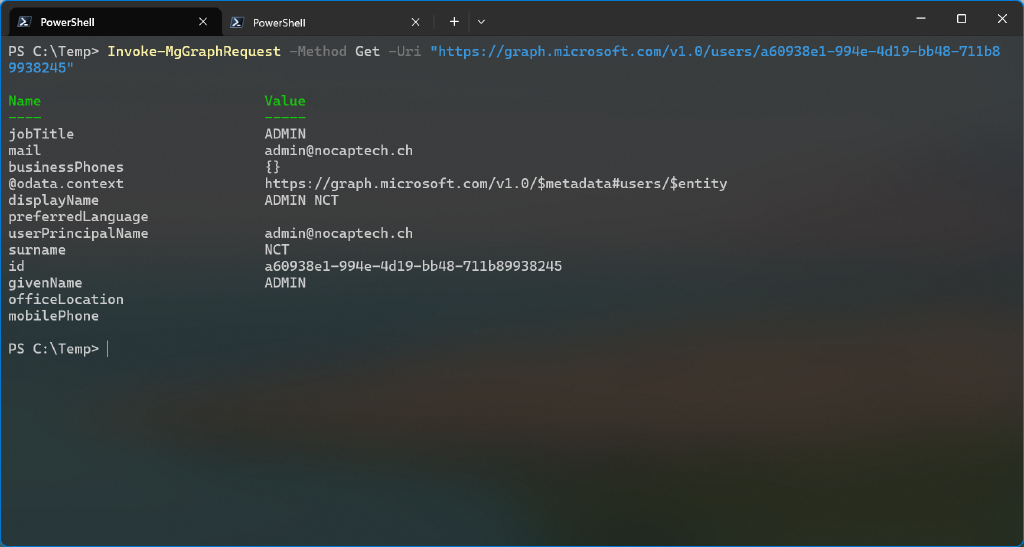
Task: Select the active first PowerShell tab title
Action: tap(68, 22)
